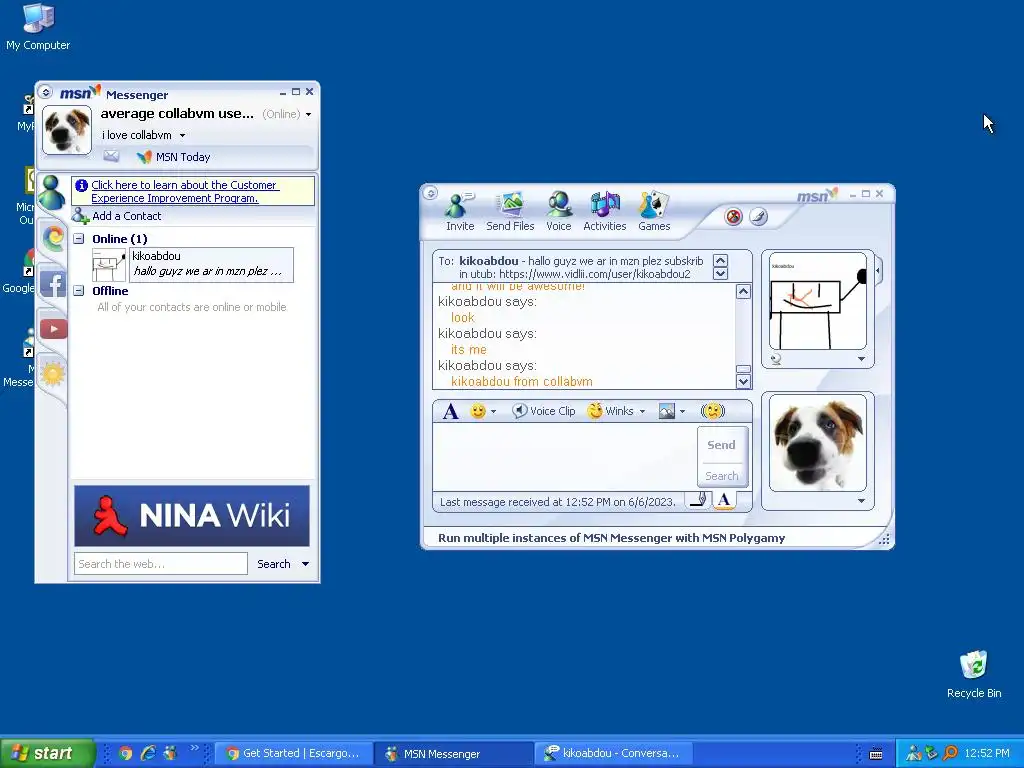
Task: Open the color scheme paintbrush icon
Action: 758,217
